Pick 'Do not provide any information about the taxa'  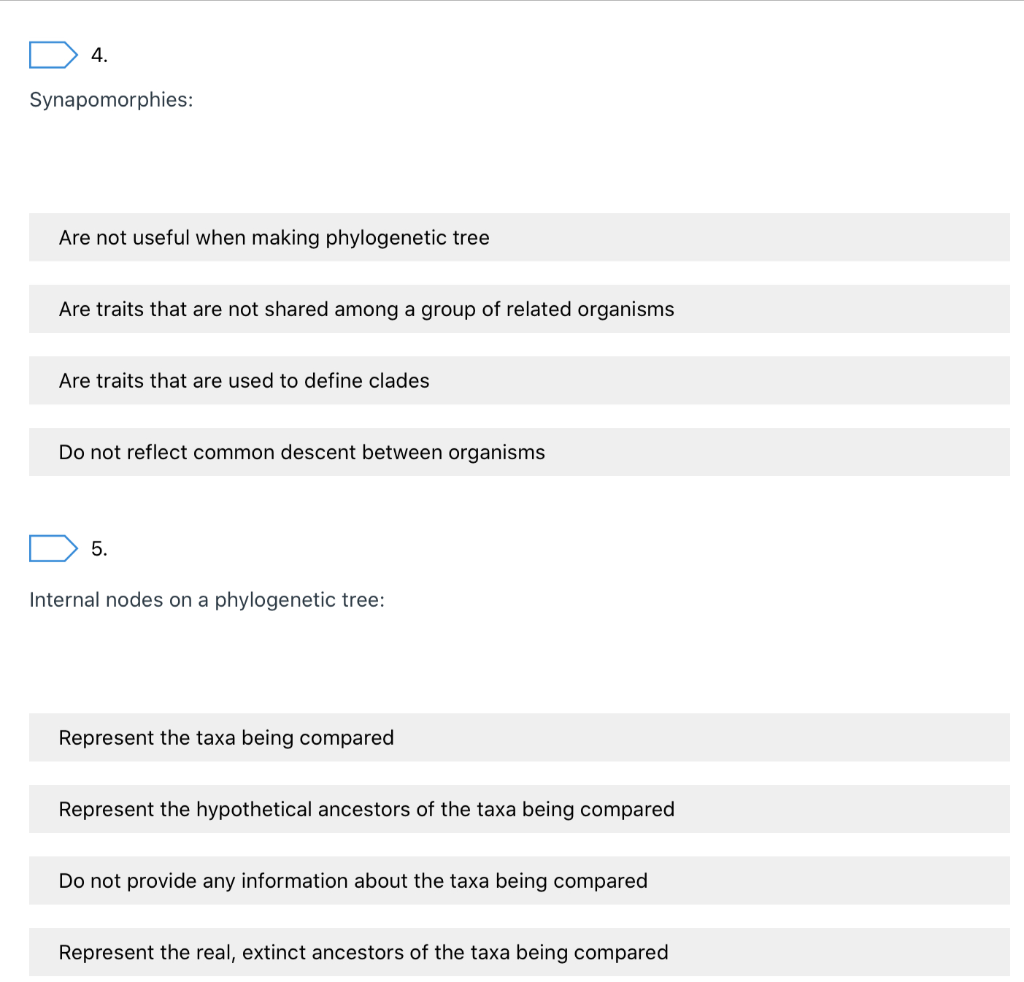(519, 880)
